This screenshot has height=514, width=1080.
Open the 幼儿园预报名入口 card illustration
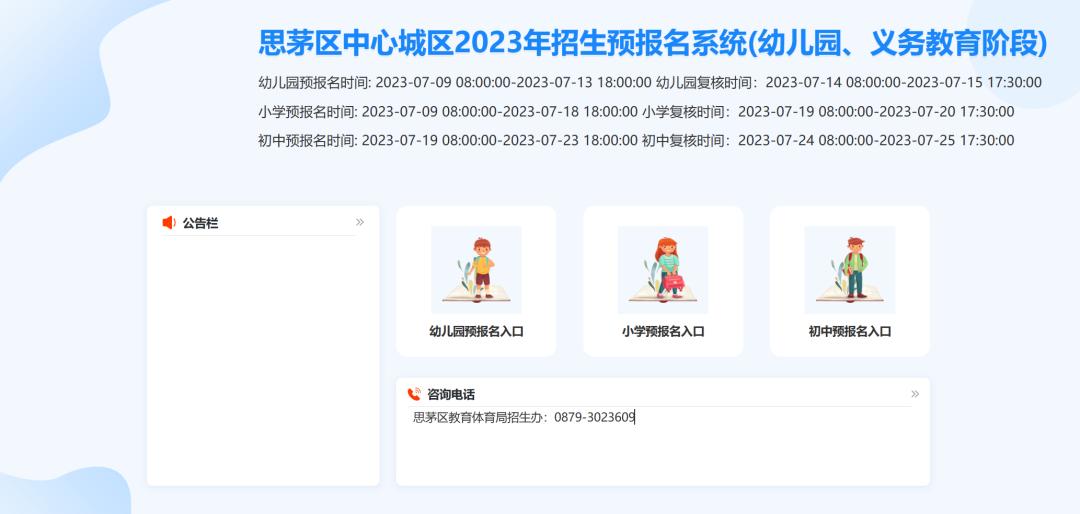pyautogui.click(x=476, y=270)
